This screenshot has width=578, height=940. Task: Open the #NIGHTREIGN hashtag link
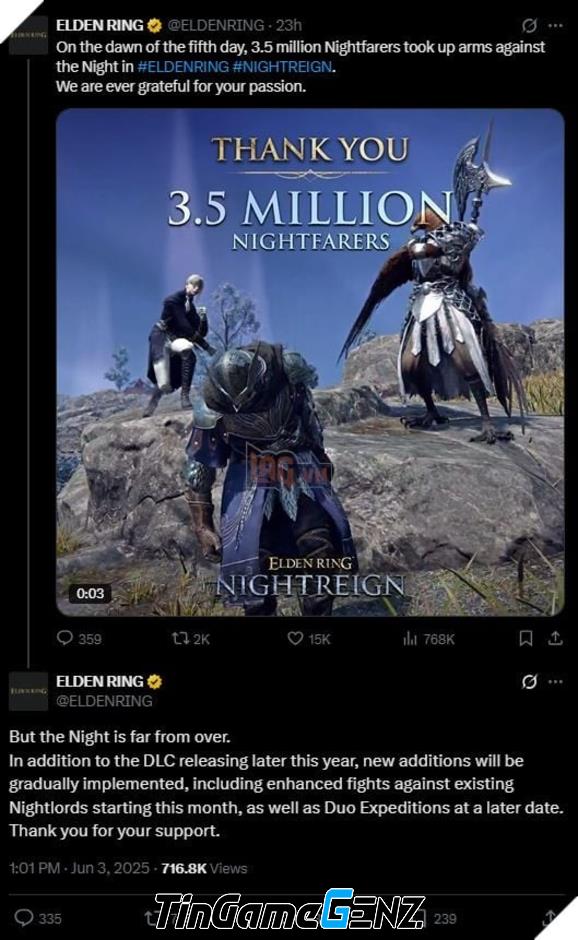282,67
